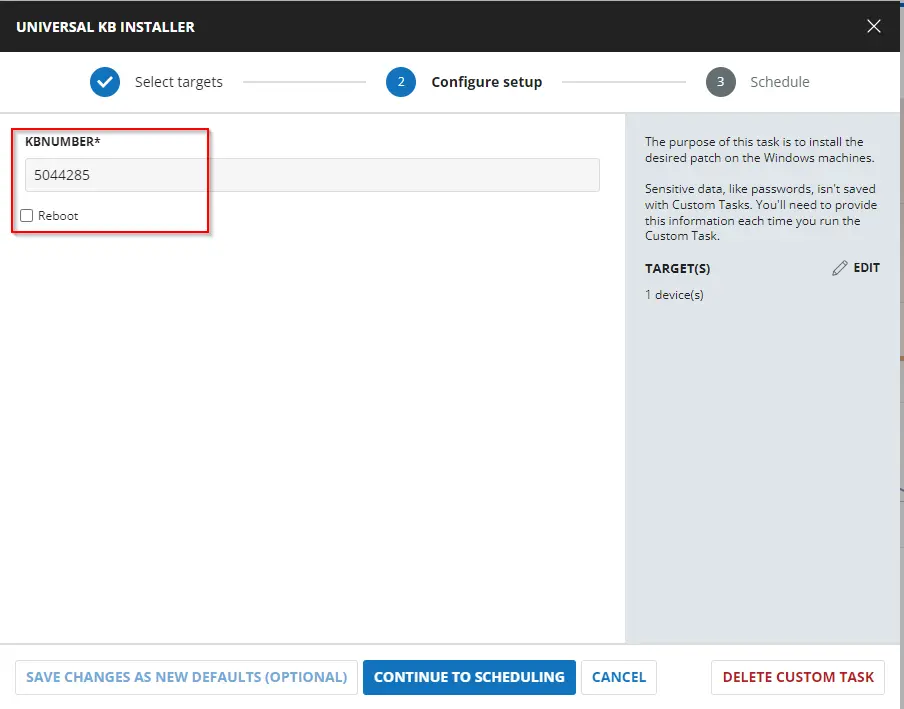Click the Reboot label text
904x709 pixels.
(58, 216)
